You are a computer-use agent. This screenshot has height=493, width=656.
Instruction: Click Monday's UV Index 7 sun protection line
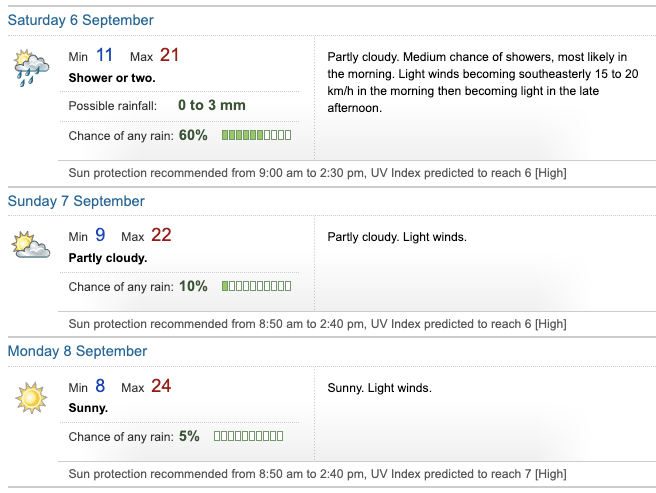(x=317, y=473)
